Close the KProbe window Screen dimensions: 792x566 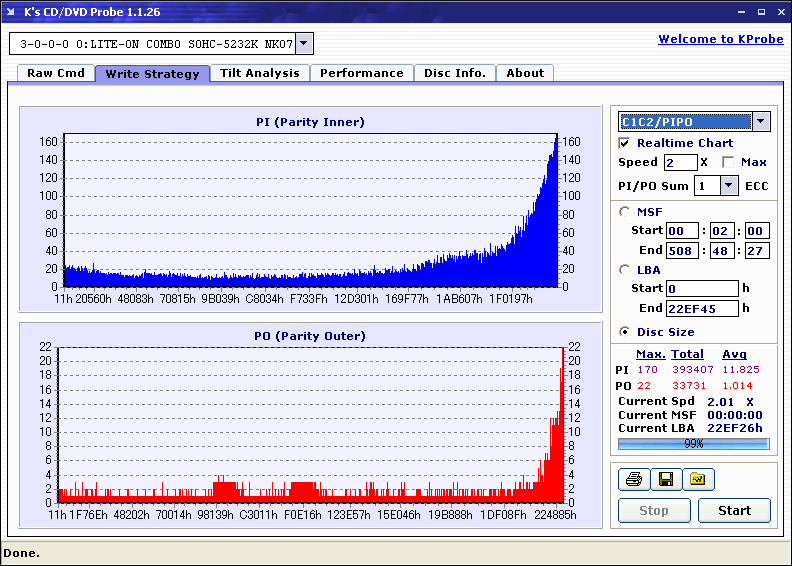point(781,12)
